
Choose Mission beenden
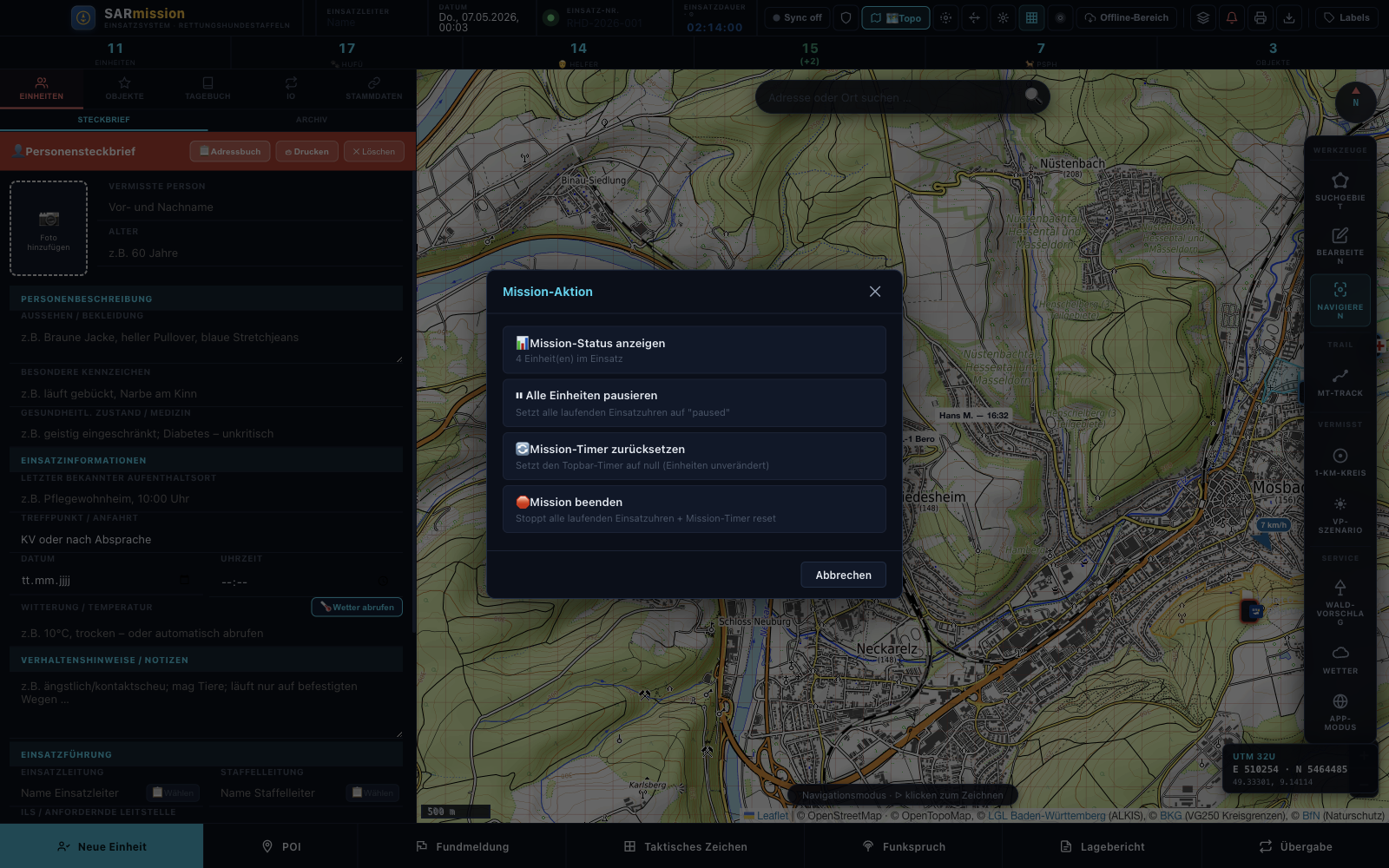point(694,510)
